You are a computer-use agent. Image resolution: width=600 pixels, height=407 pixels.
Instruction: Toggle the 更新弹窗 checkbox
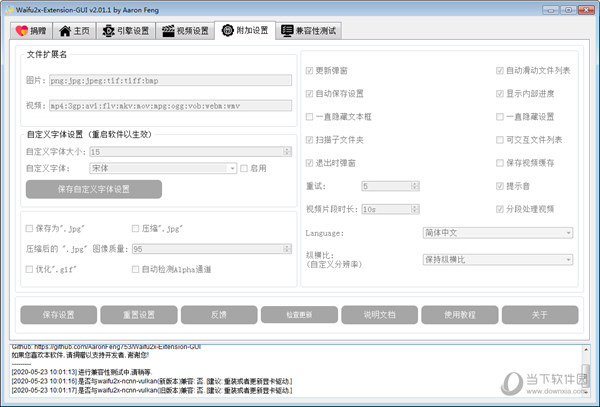[x=310, y=71]
